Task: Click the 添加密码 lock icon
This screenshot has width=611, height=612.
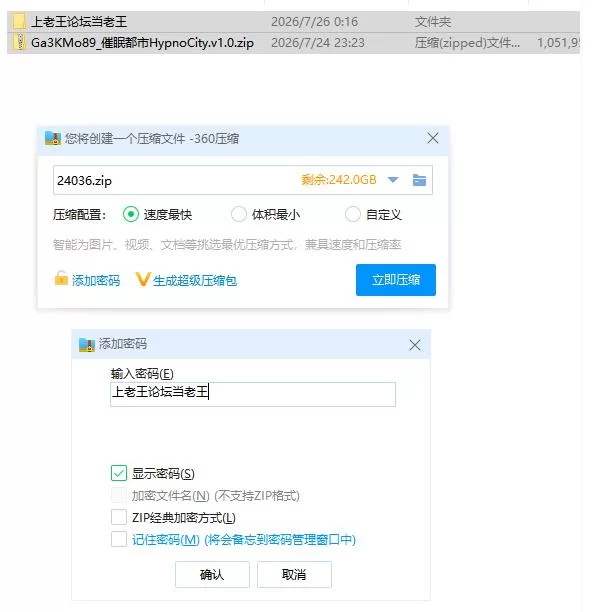Action: 61,278
